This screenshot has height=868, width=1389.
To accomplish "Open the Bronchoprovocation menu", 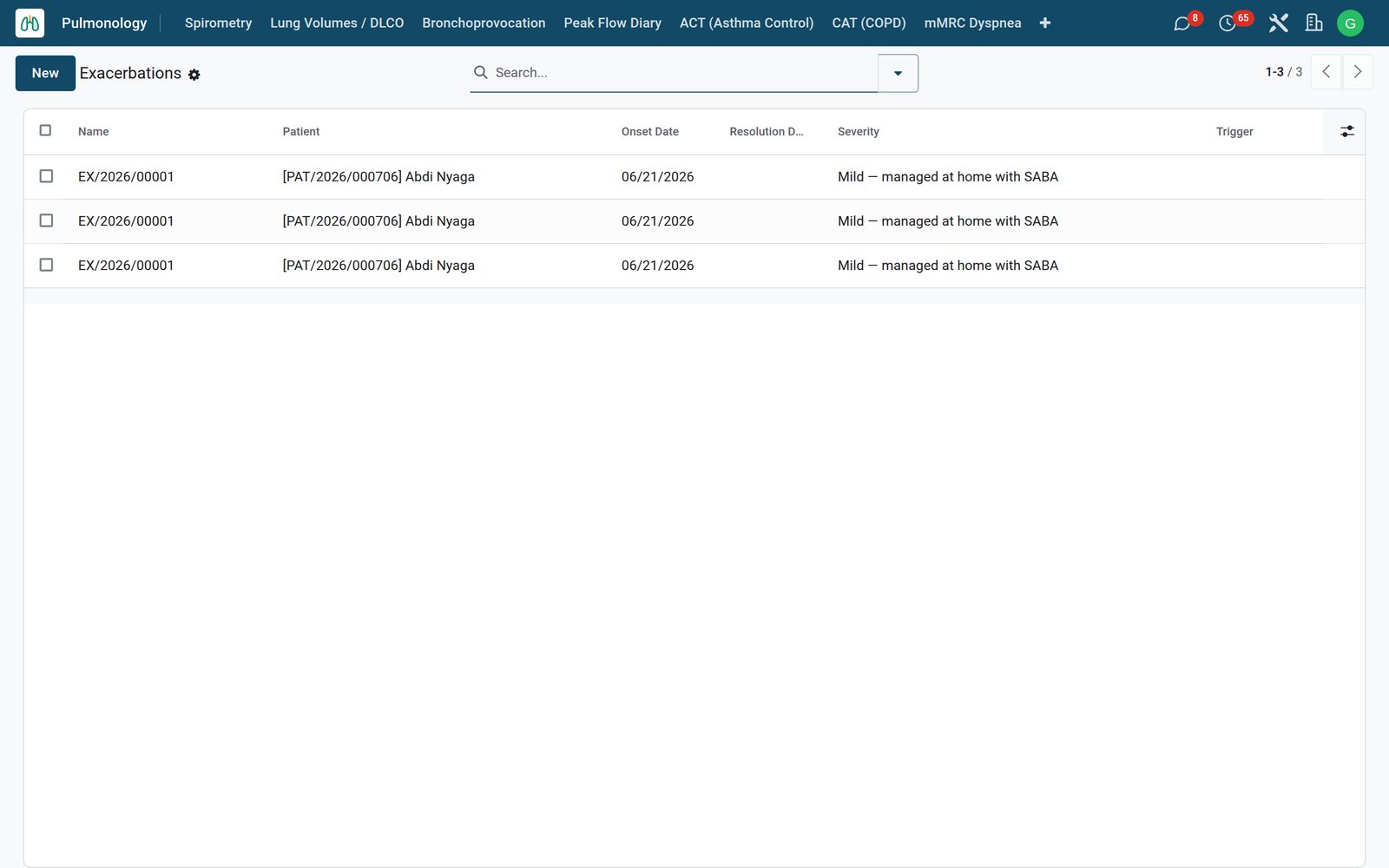I will 484,23.
